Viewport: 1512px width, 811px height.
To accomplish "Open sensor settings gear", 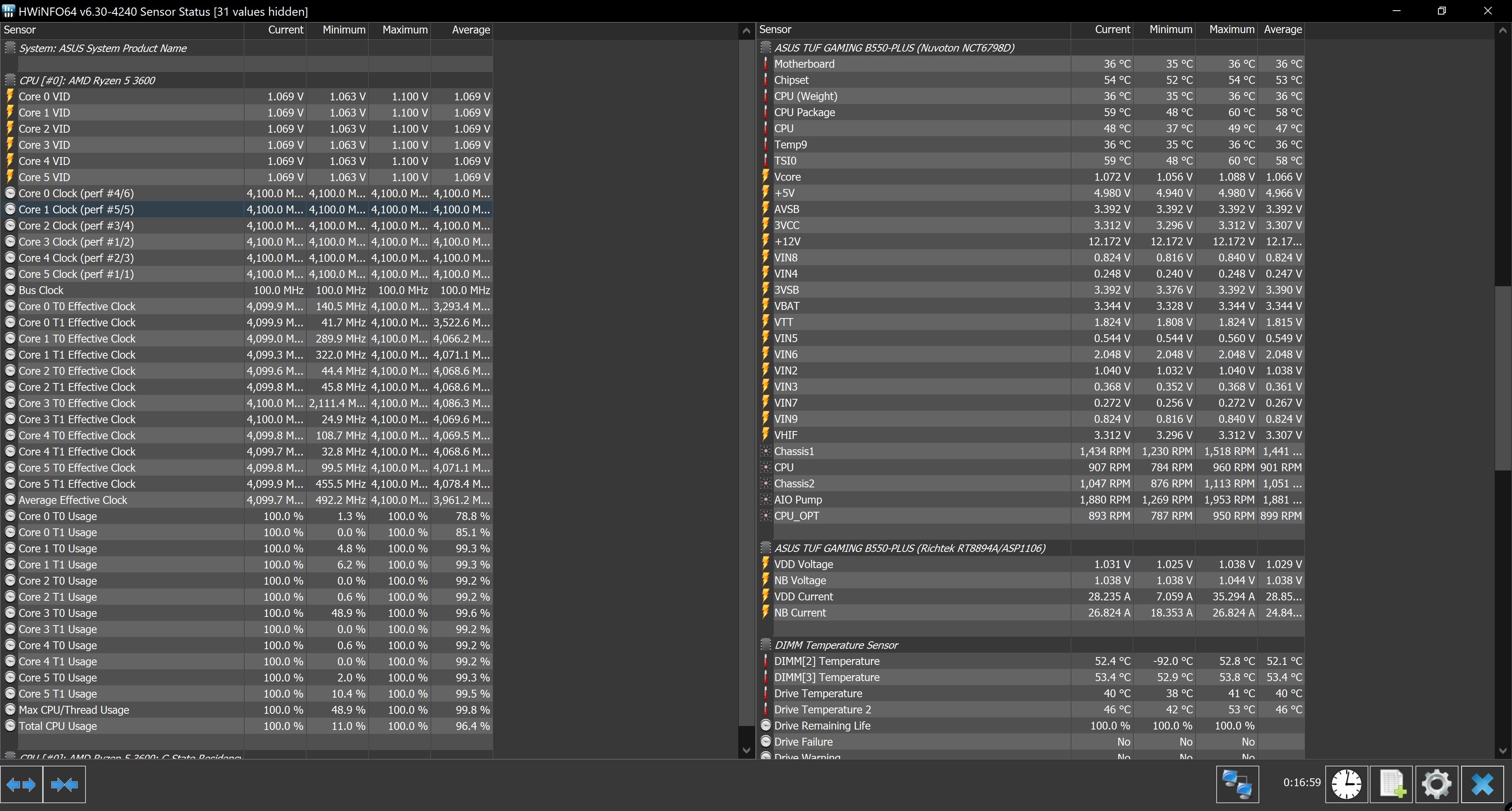I will pyautogui.click(x=1437, y=784).
